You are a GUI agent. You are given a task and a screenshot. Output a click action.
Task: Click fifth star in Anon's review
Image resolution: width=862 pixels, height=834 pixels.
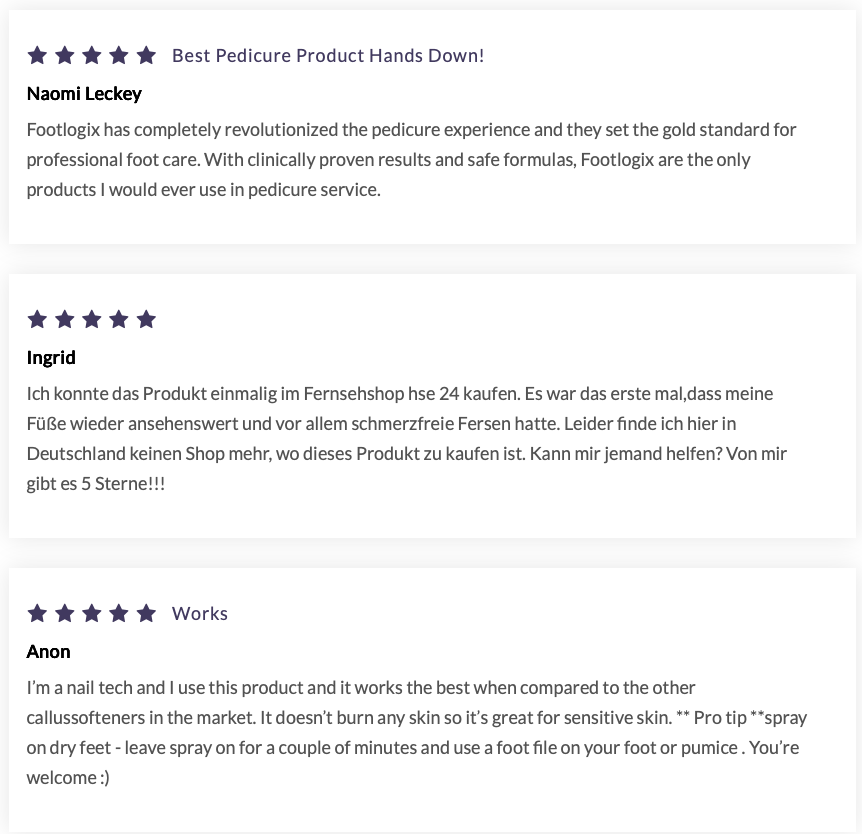pos(146,614)
